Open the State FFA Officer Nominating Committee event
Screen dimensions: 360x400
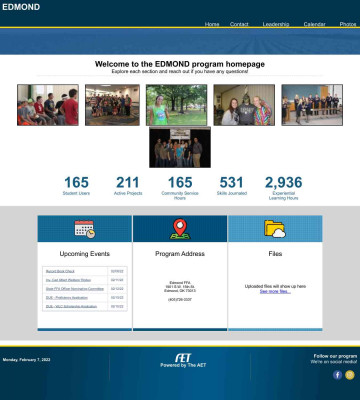[75, 289]
